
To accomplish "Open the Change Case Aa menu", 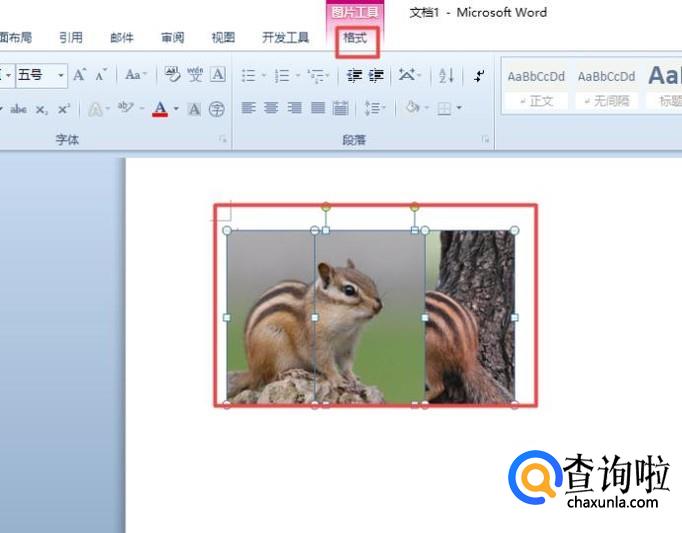I will pos(136,75).
